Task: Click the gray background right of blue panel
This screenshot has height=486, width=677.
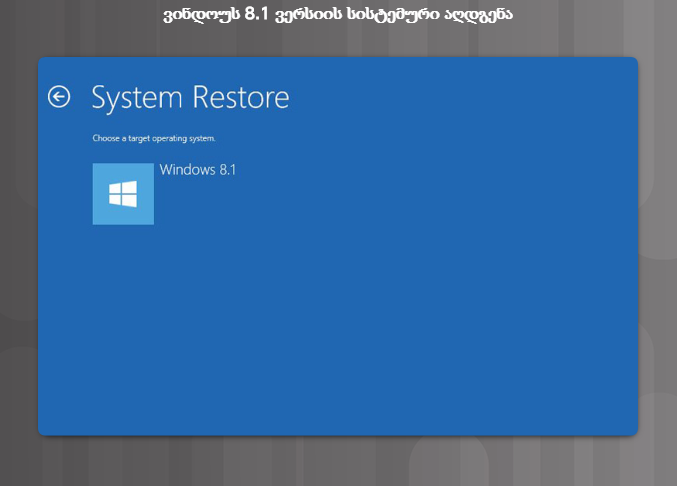Action: [657, 250]
